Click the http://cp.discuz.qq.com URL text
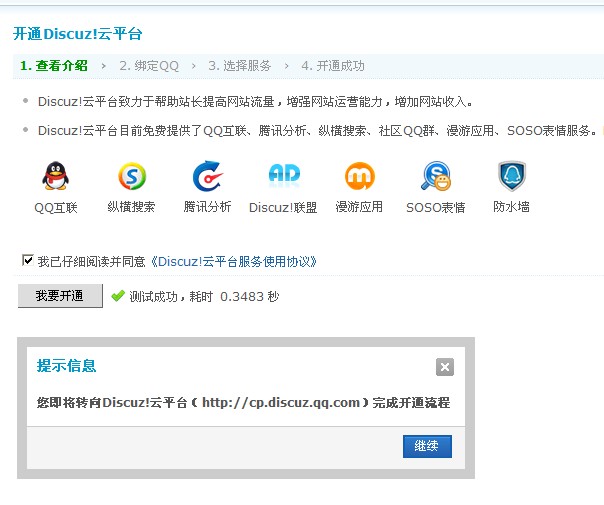Image resolution: width=604 pixels, height=505 pixels. [x=281, y=403]
